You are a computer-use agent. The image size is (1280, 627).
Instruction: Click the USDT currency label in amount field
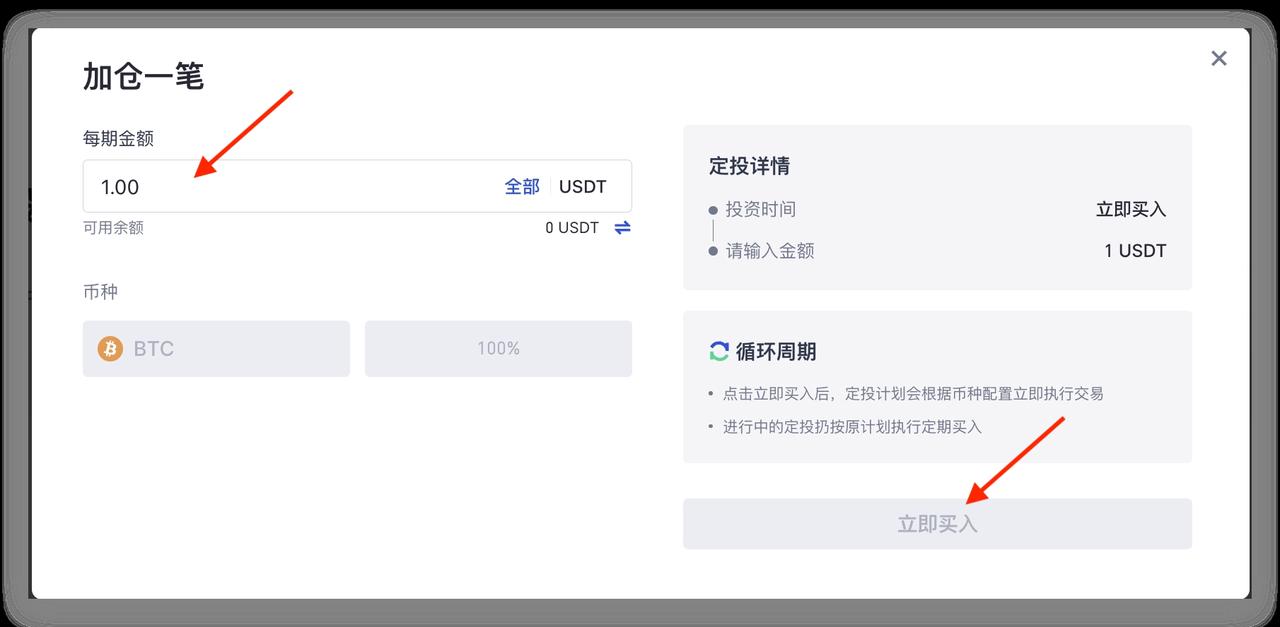[x=583, y=186]
